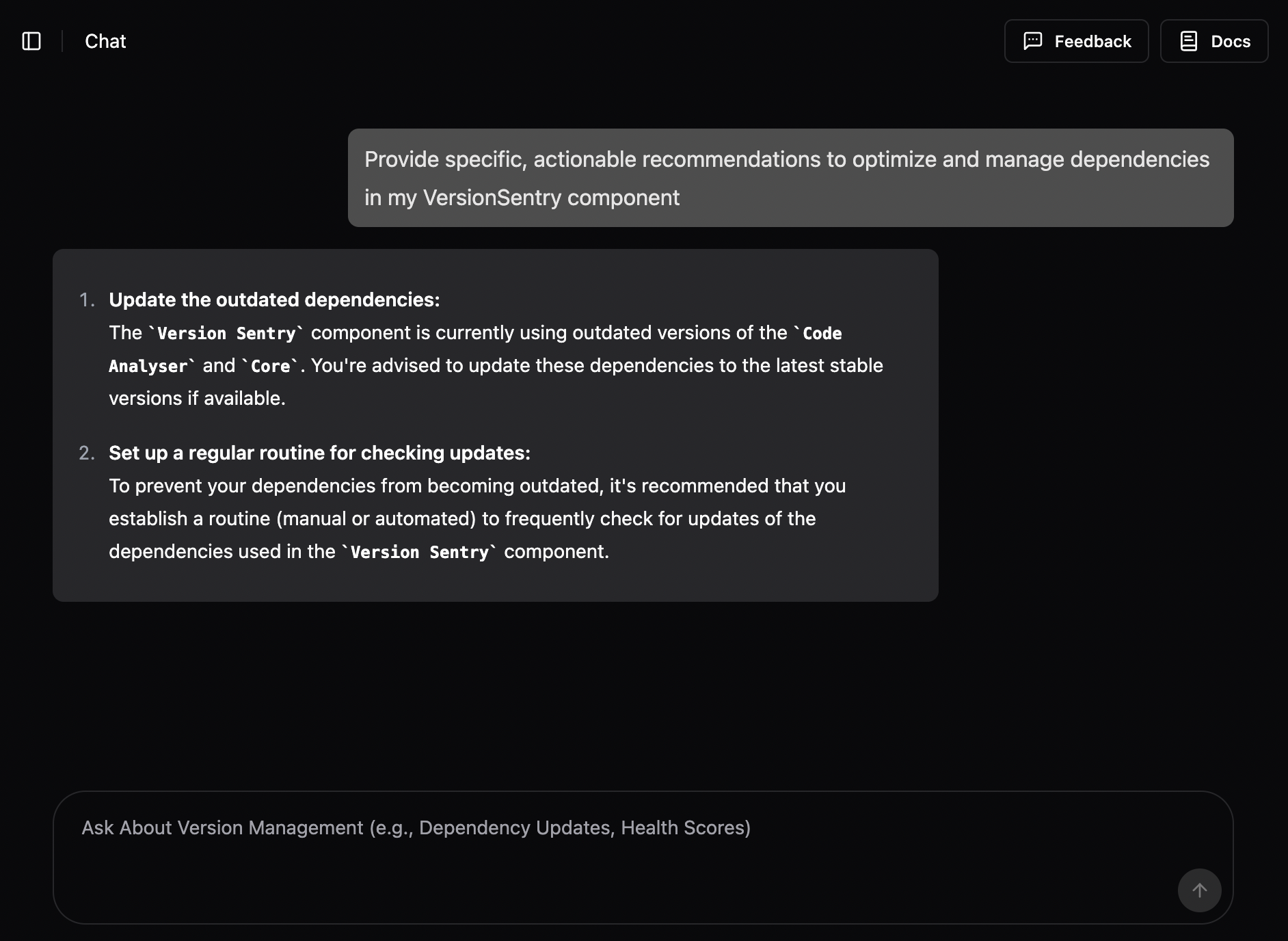Viewport: 1288px width, 941px height.
Task: Click the user message about VersionSentry component
Action: (790, 178)
